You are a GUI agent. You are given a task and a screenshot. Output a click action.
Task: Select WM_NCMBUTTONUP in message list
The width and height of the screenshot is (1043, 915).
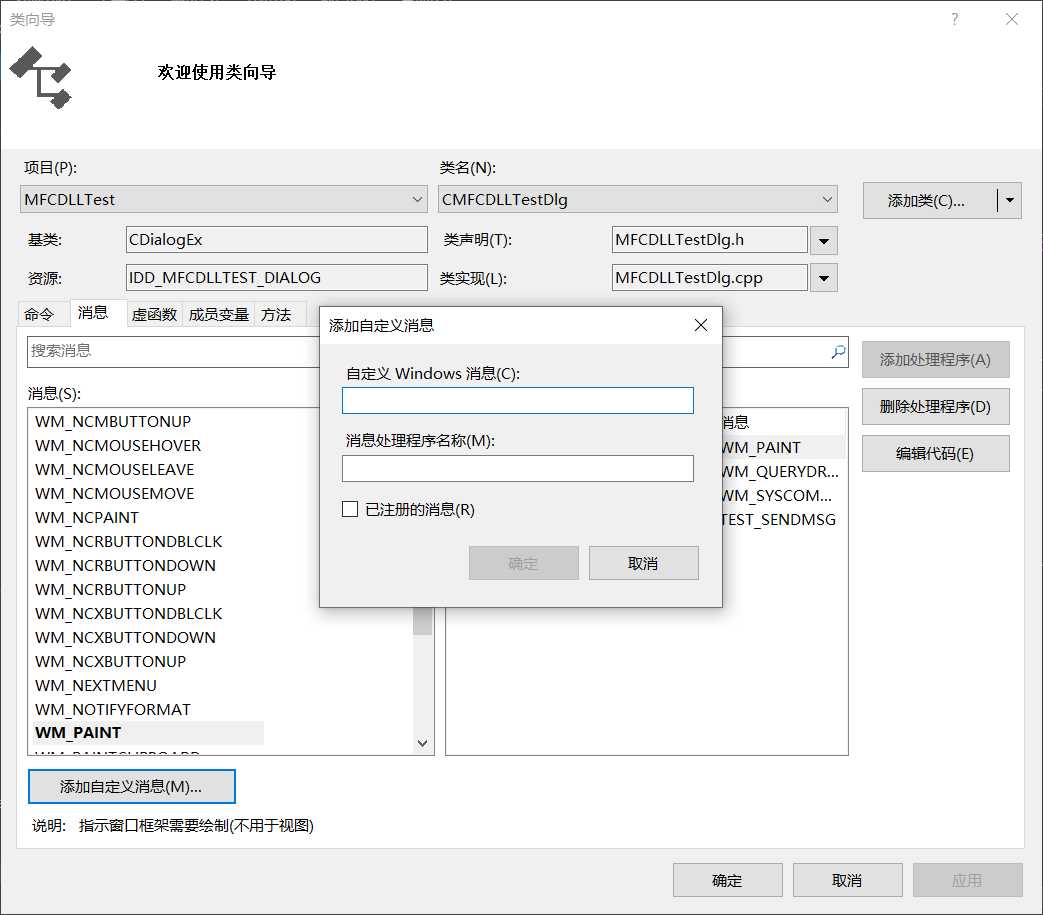(113, 422)
